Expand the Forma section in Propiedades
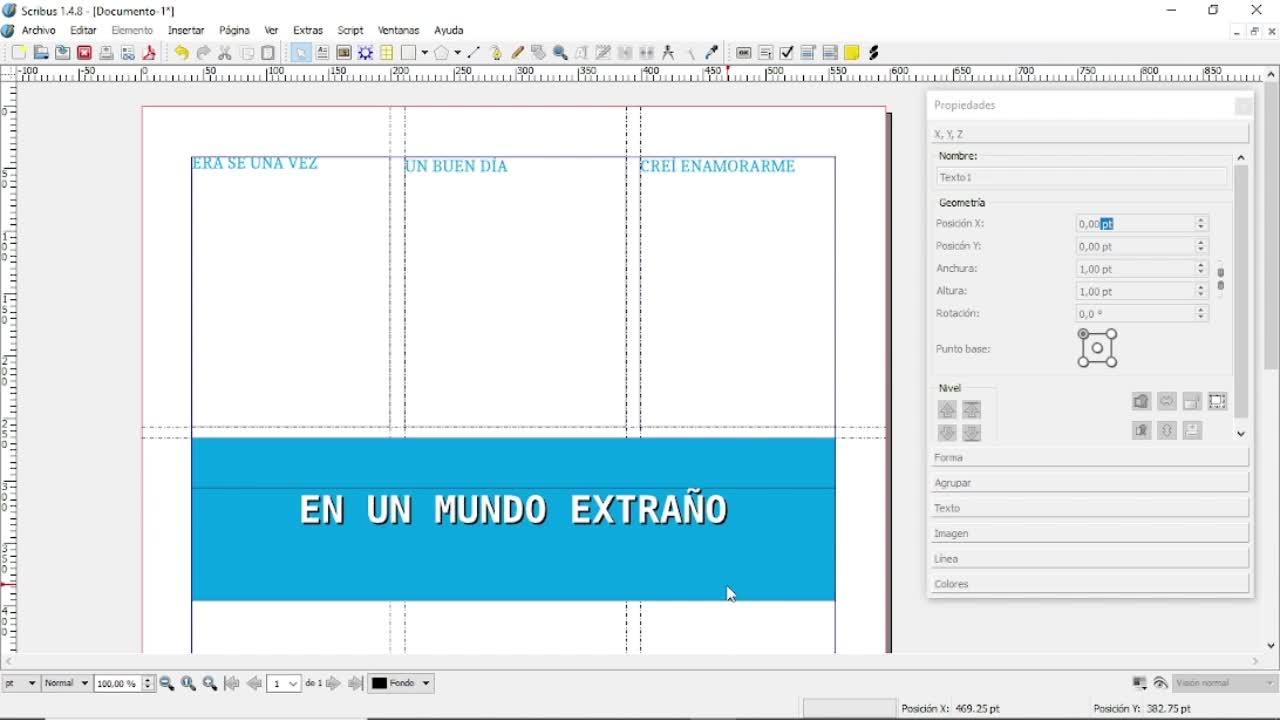Screen dimensions: 1280x720 [1089, 458]
